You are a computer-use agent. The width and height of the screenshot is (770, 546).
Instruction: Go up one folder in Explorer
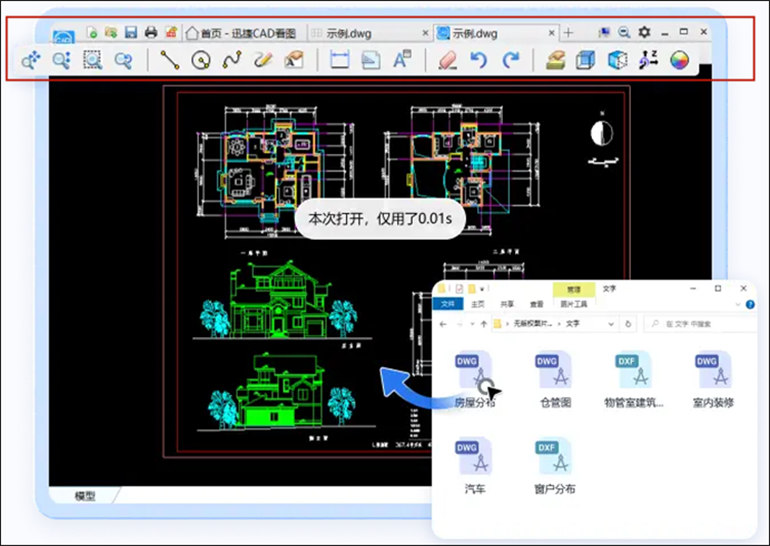click(484, 324)
